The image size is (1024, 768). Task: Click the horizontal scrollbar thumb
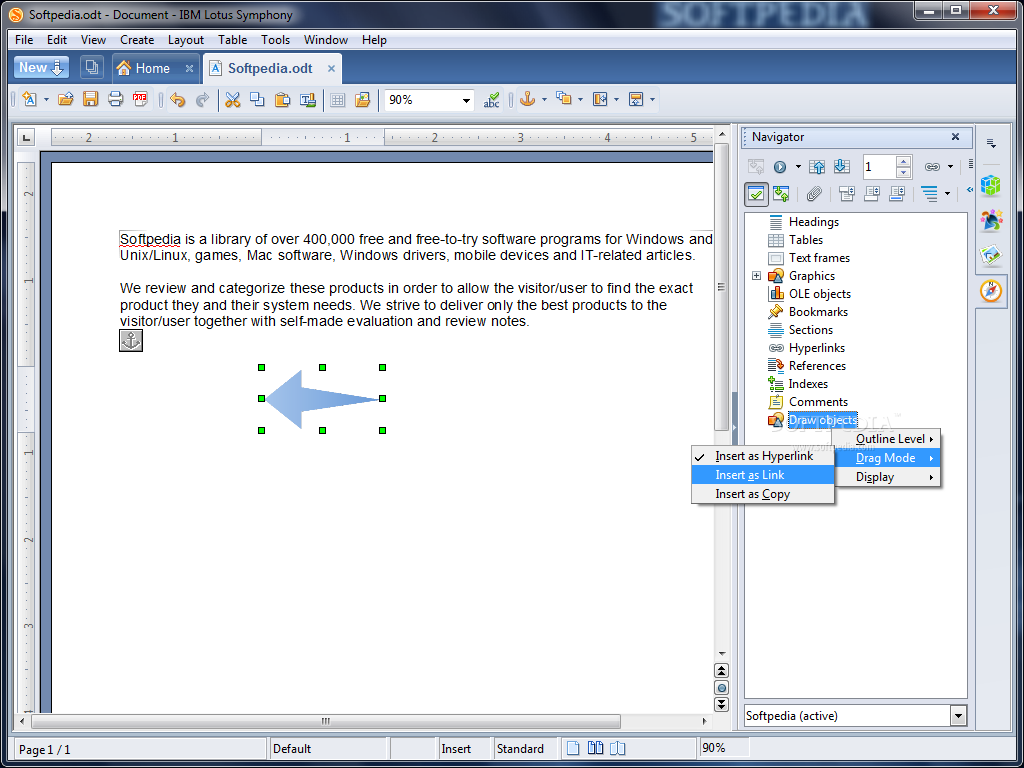[x=326, y=721]
